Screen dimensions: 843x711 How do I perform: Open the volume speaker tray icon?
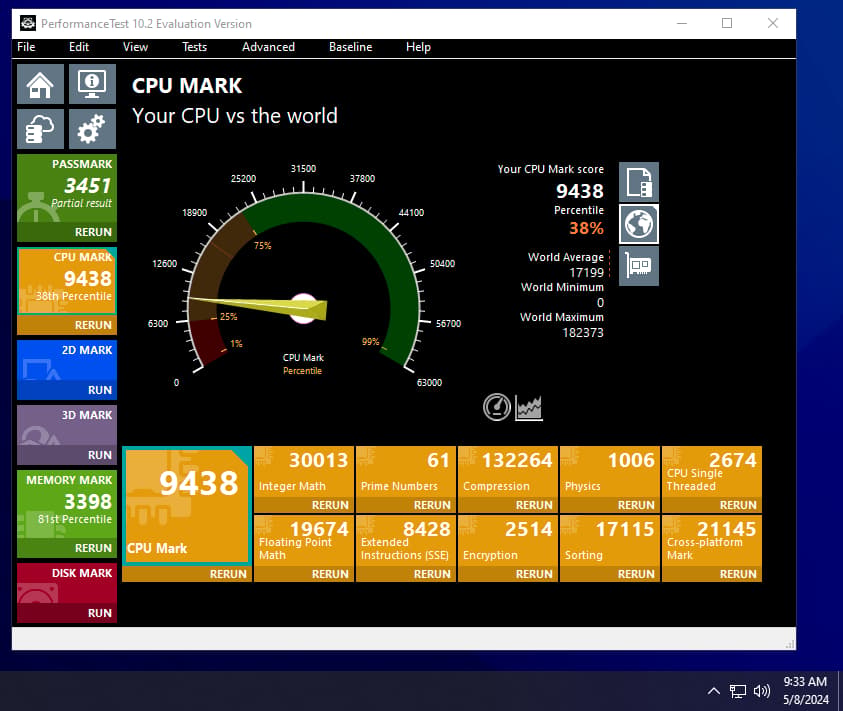point(762,691)
